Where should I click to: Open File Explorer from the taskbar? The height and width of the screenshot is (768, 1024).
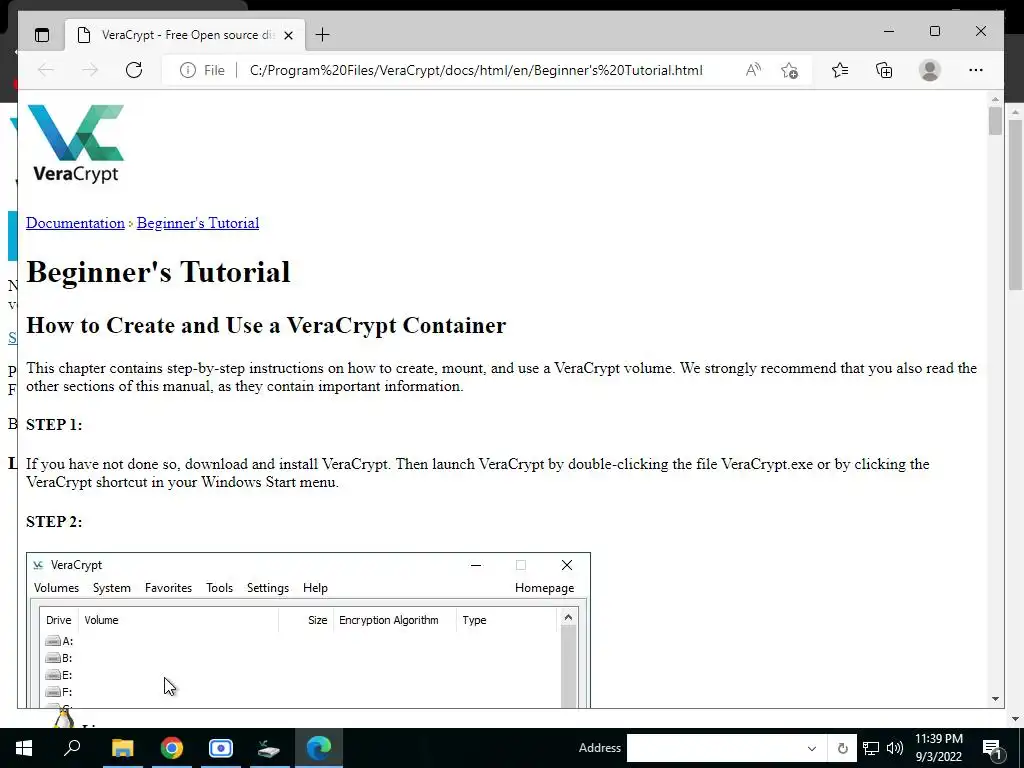122,748
